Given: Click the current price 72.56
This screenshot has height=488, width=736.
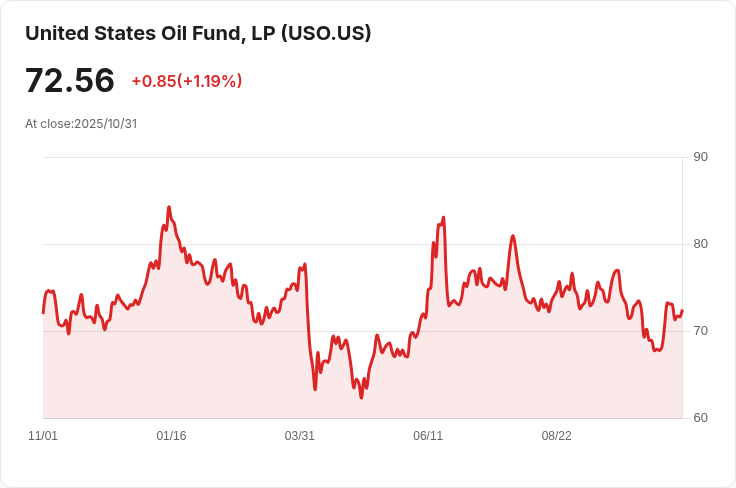Looking at the screenshot, I should point(70,81).
